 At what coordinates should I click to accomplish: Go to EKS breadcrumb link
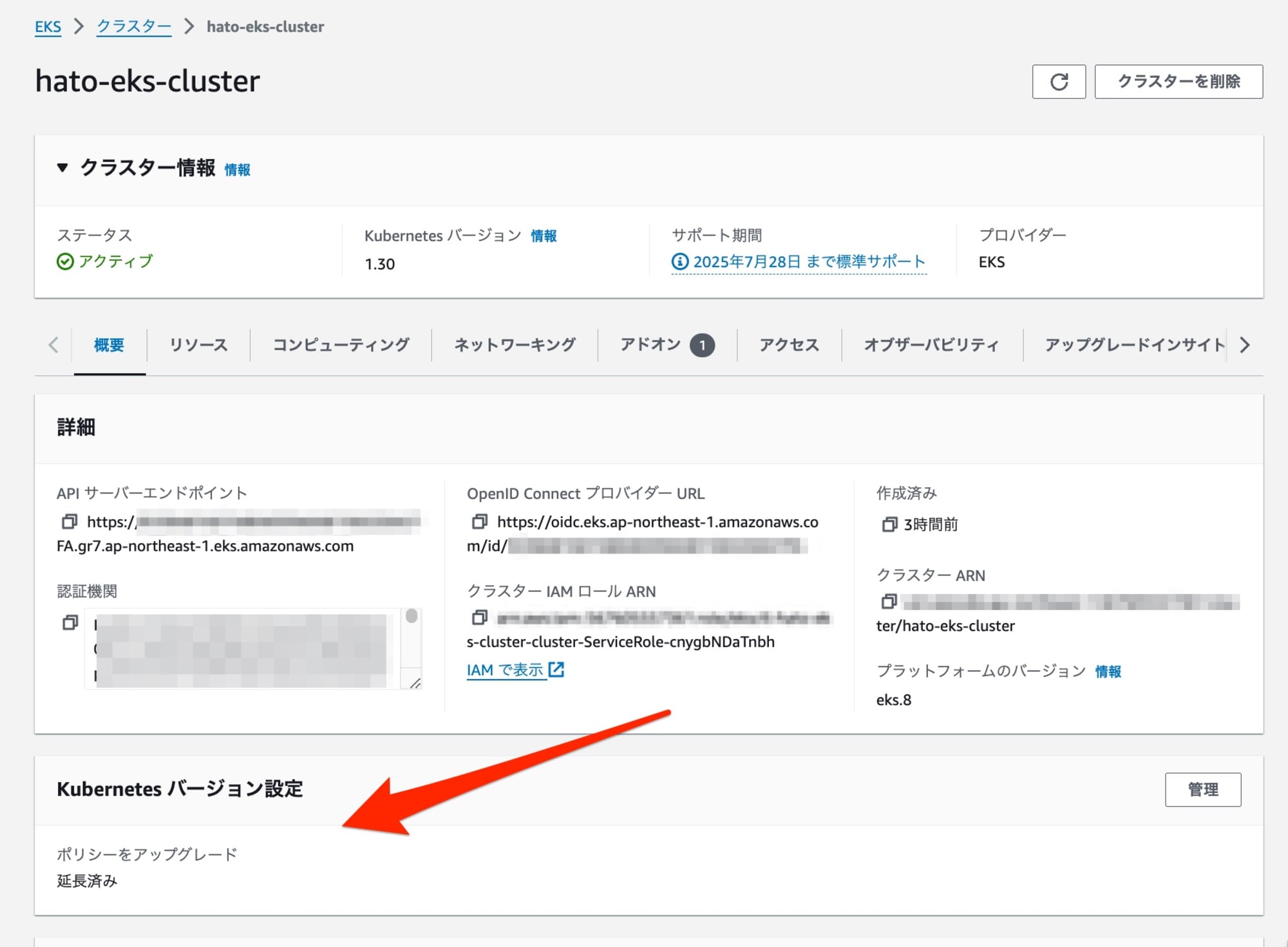point(48,26)
